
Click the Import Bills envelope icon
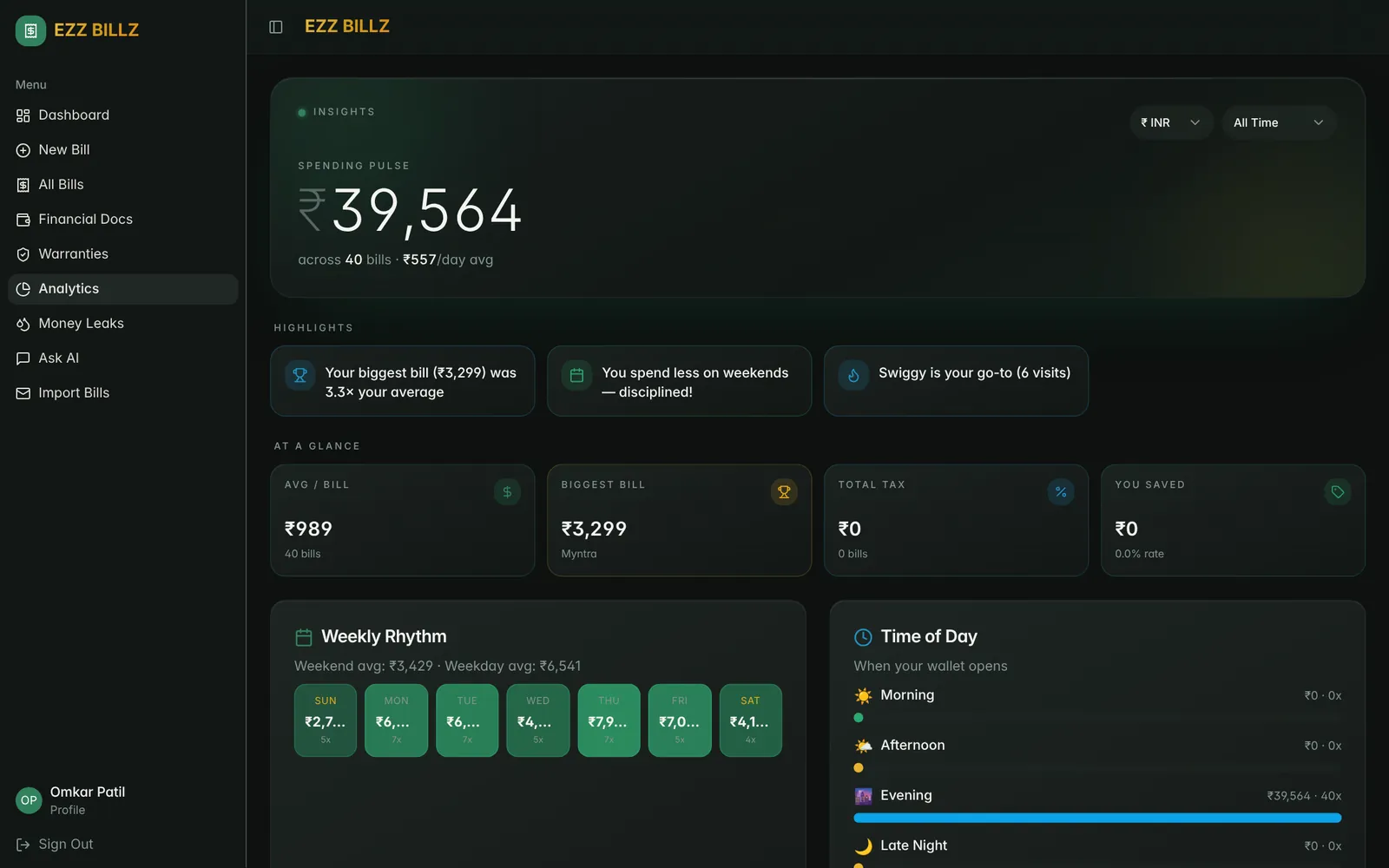[x=23, y=393]
